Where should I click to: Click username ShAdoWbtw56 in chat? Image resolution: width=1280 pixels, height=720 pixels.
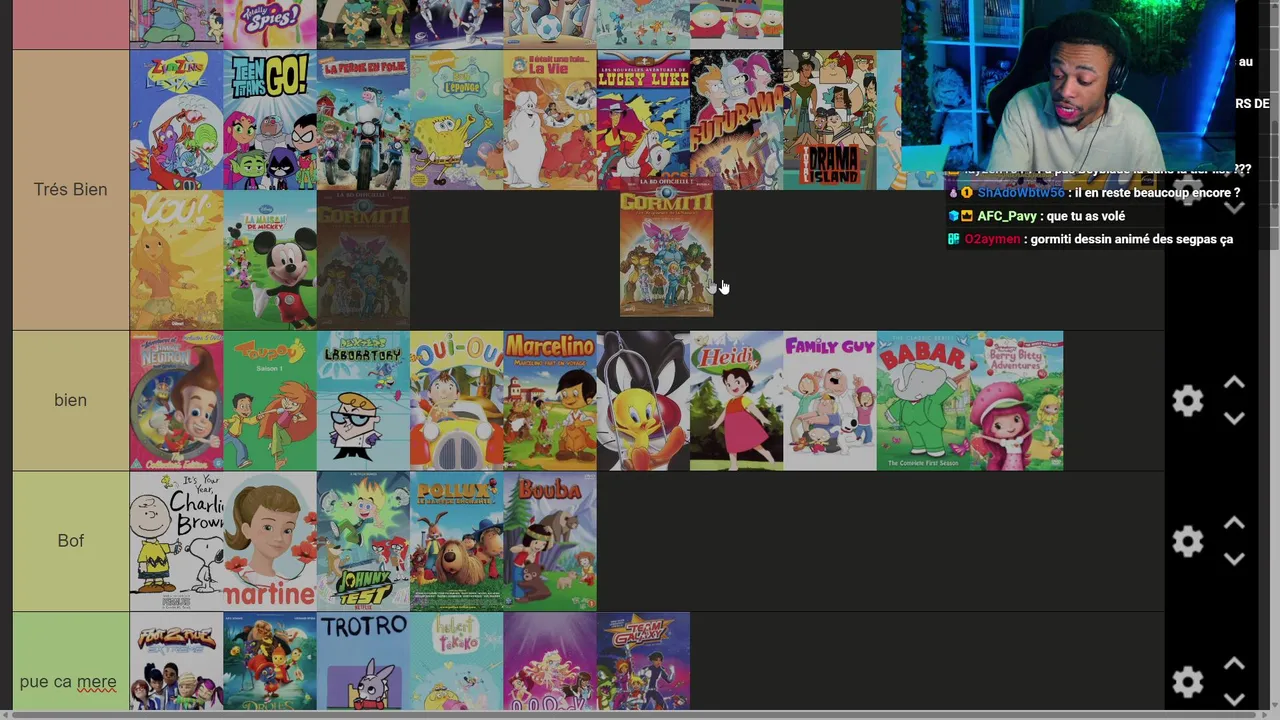click(x=1021, y=193)
